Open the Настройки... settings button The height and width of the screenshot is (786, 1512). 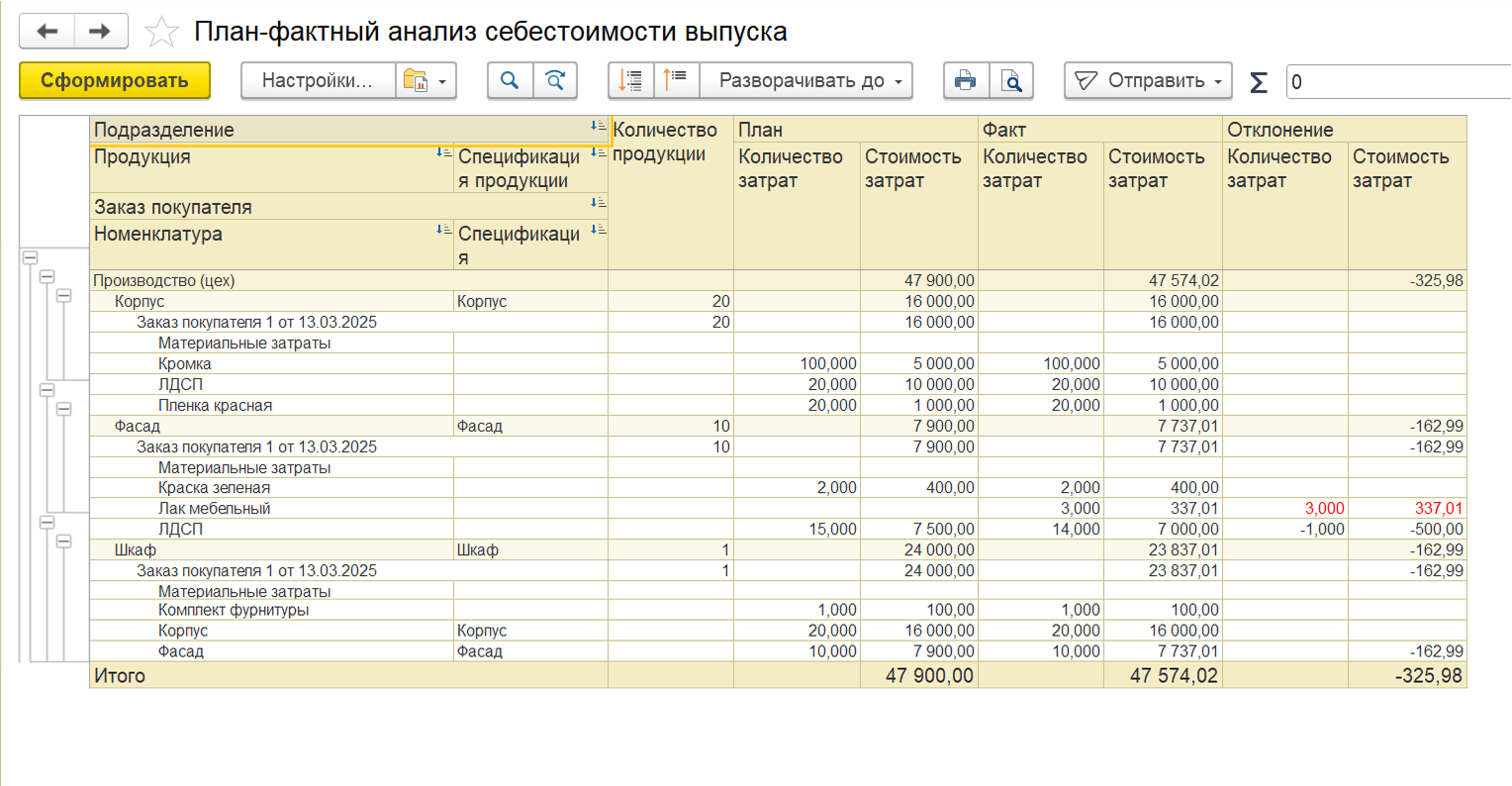tap(318, 81)
